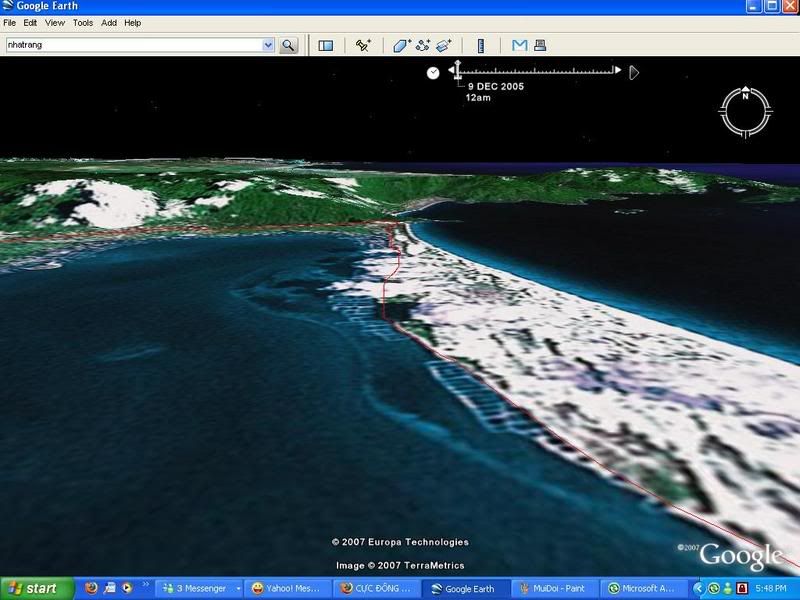Click the Image © 2007 TerraMetrics text
This screenshot has width=800, height=600.
tap(400, 565)
